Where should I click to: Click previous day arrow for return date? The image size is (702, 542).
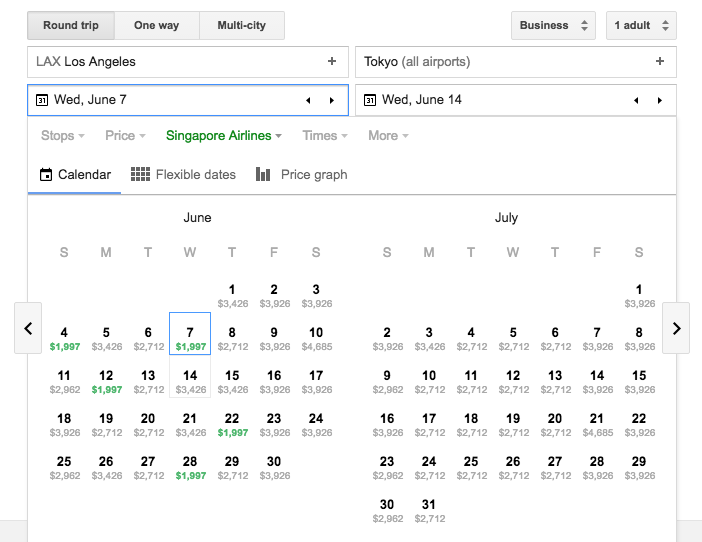(x=636, y=100)
